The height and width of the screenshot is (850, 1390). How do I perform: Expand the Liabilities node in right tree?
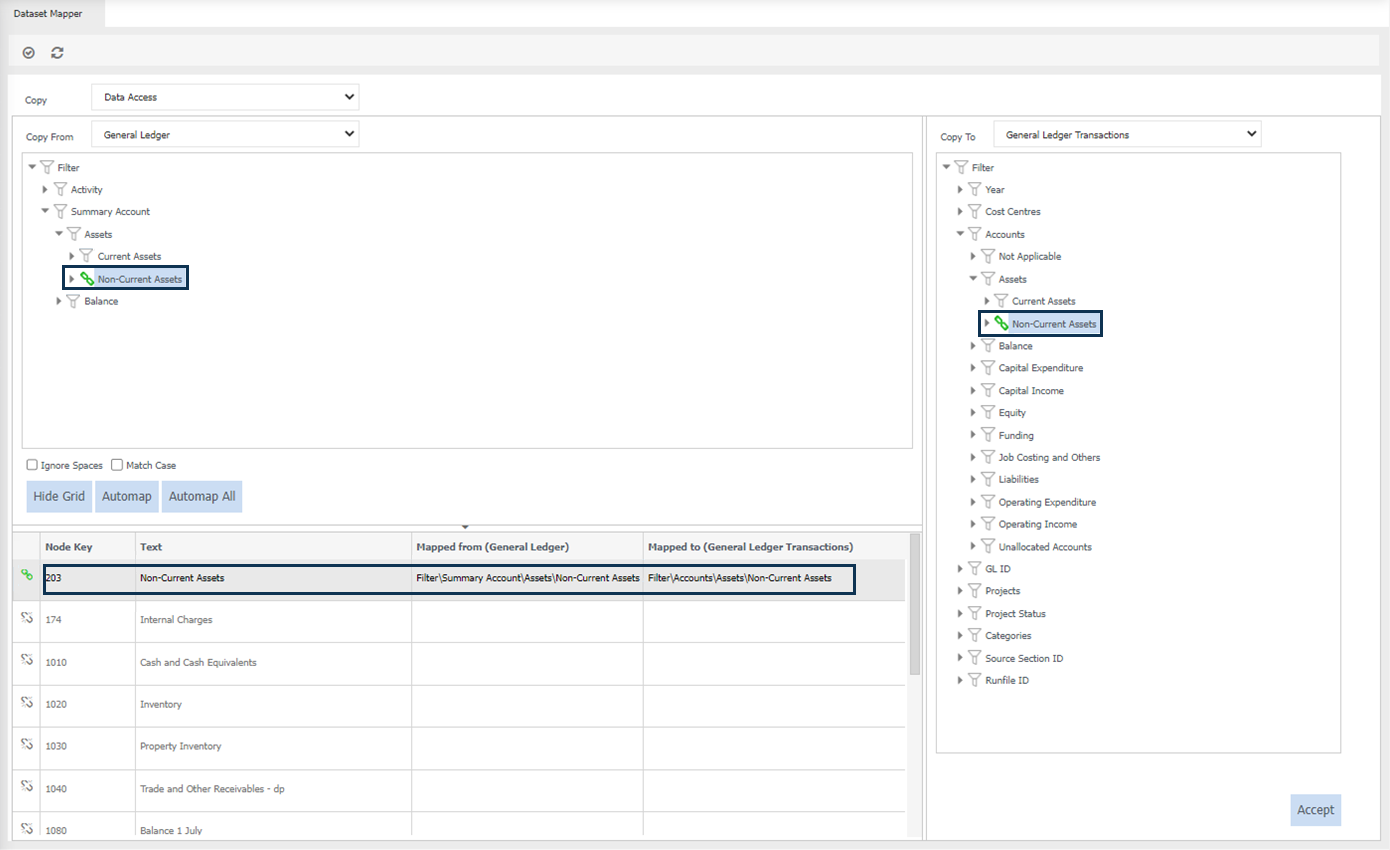[x=973, y=480]
